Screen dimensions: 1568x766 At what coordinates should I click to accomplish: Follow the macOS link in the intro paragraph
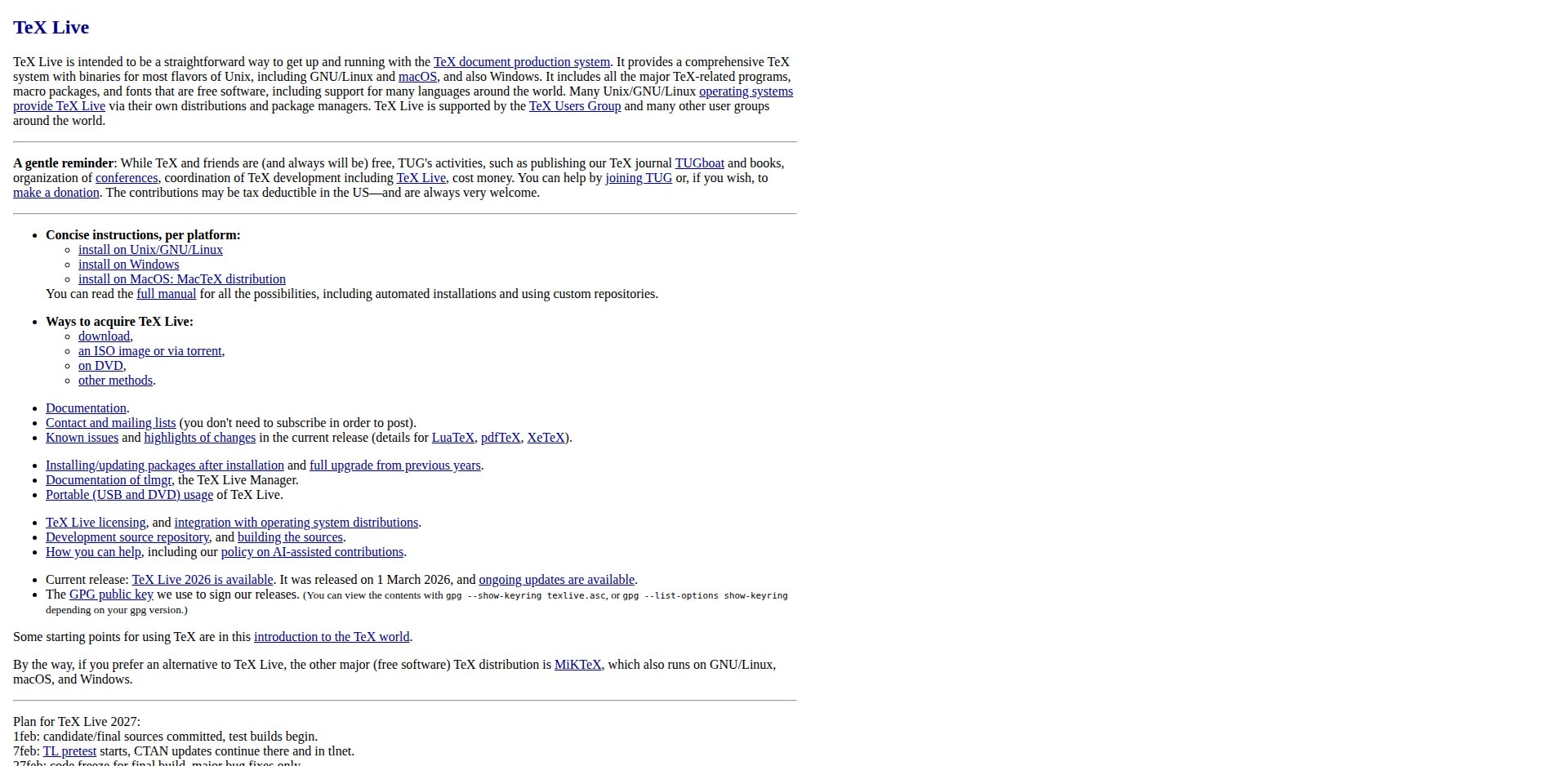tap(417, 77)
